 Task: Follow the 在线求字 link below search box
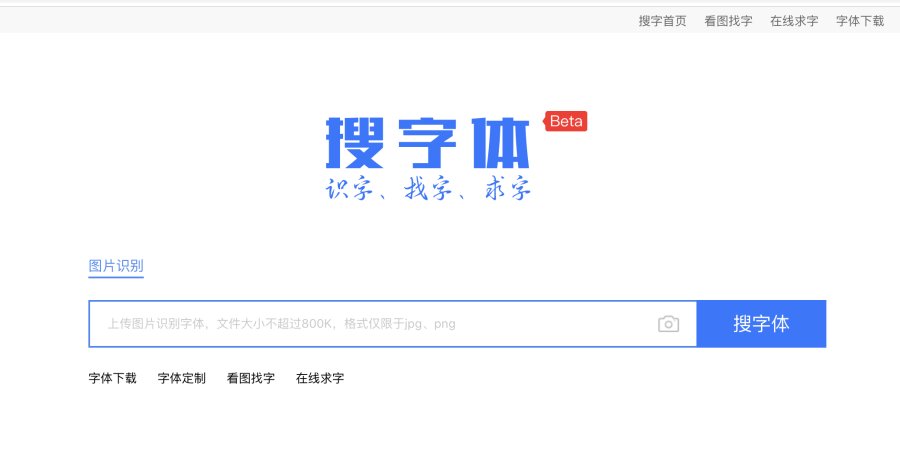320,378
